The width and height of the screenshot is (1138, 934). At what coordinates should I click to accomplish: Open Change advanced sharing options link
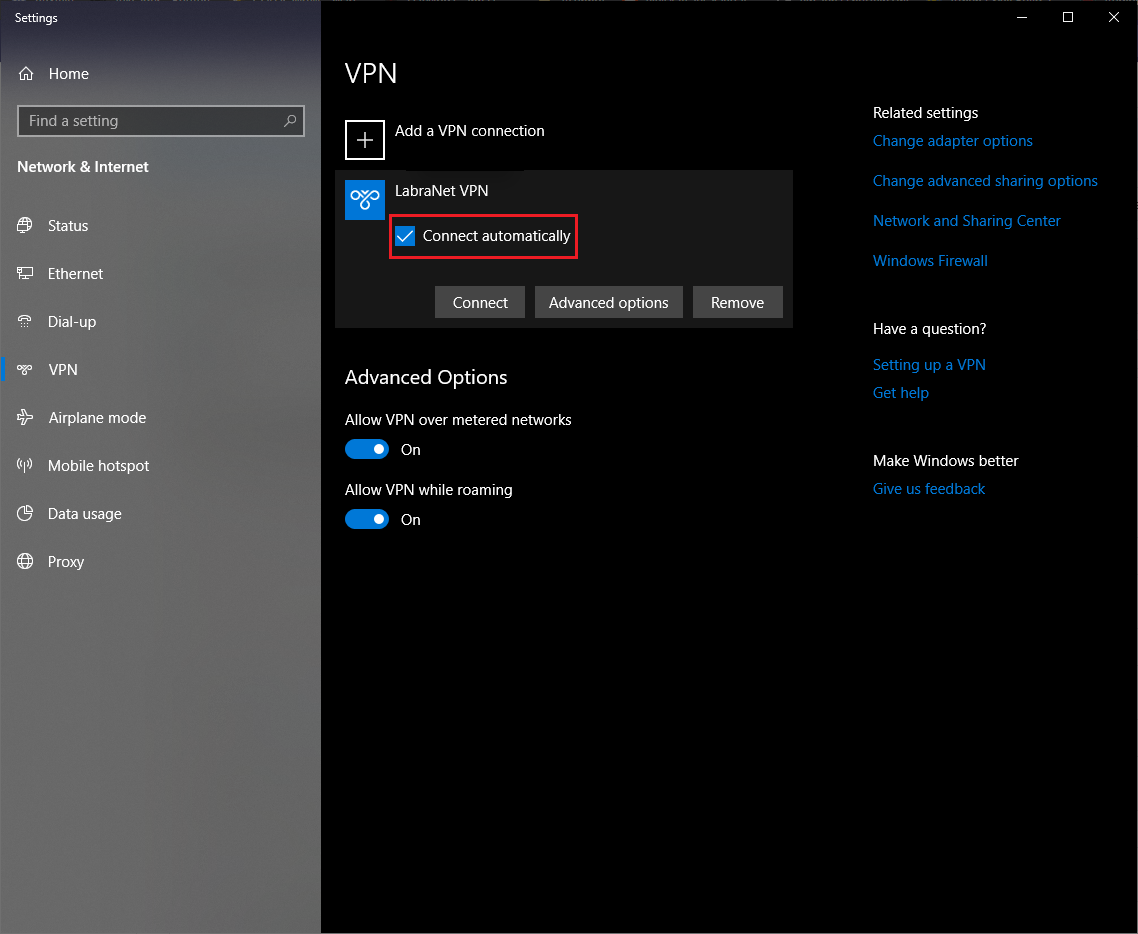pyautogui.click(x=985, y=181)
